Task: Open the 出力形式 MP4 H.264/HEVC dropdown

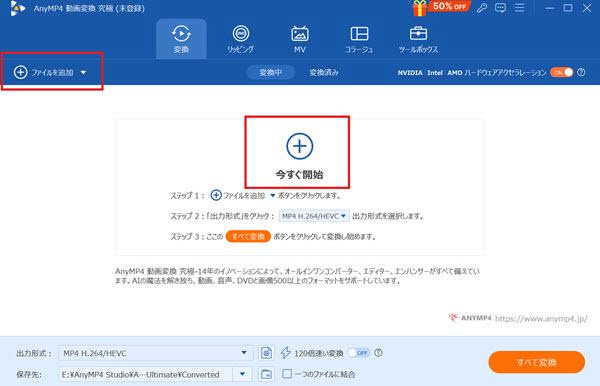Action: pyautogui.click(x=156, y=353)
